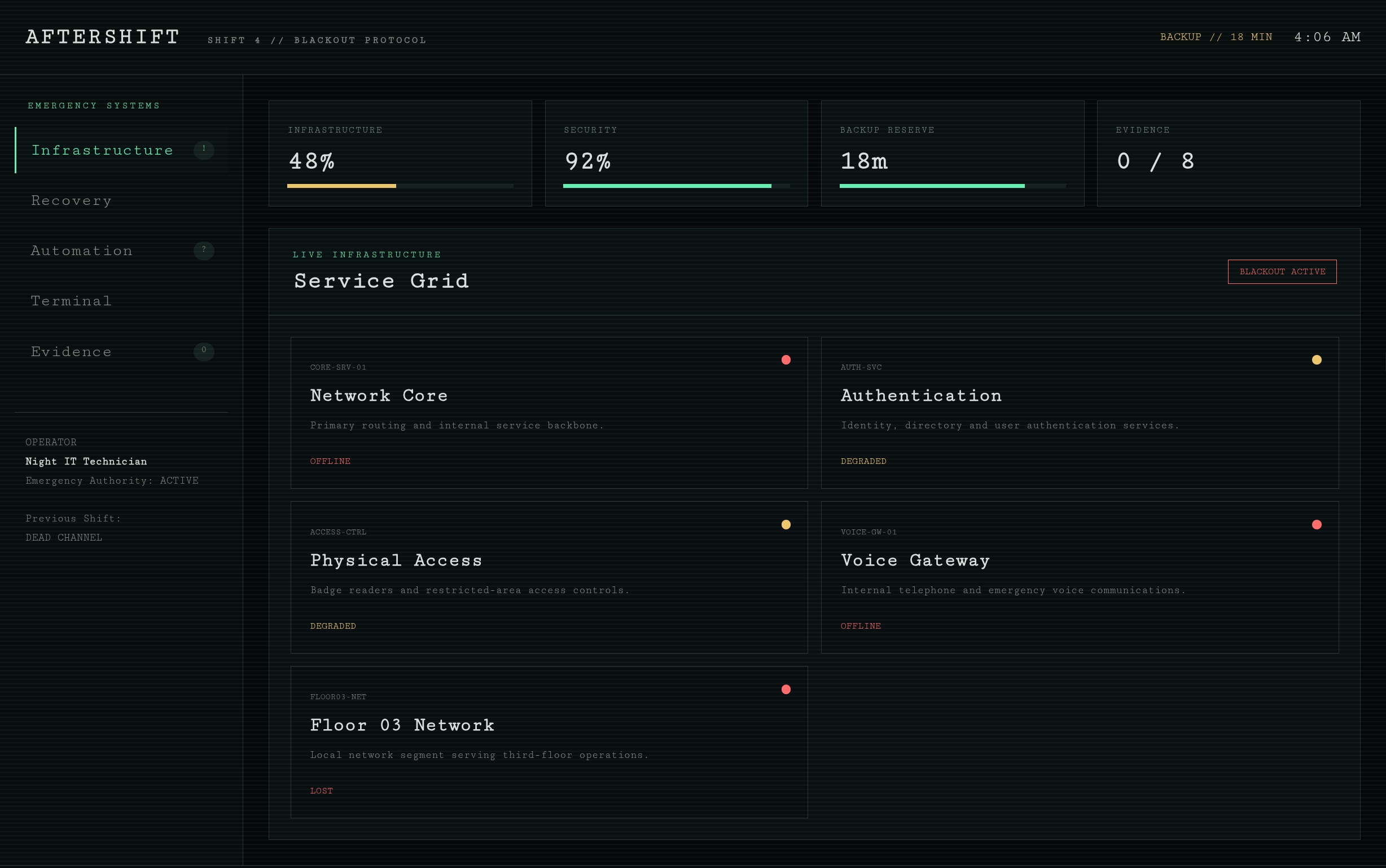Click the red status dot on Floor 03 Network
The width and height of the screenshot is (1386, 868).
786,689
